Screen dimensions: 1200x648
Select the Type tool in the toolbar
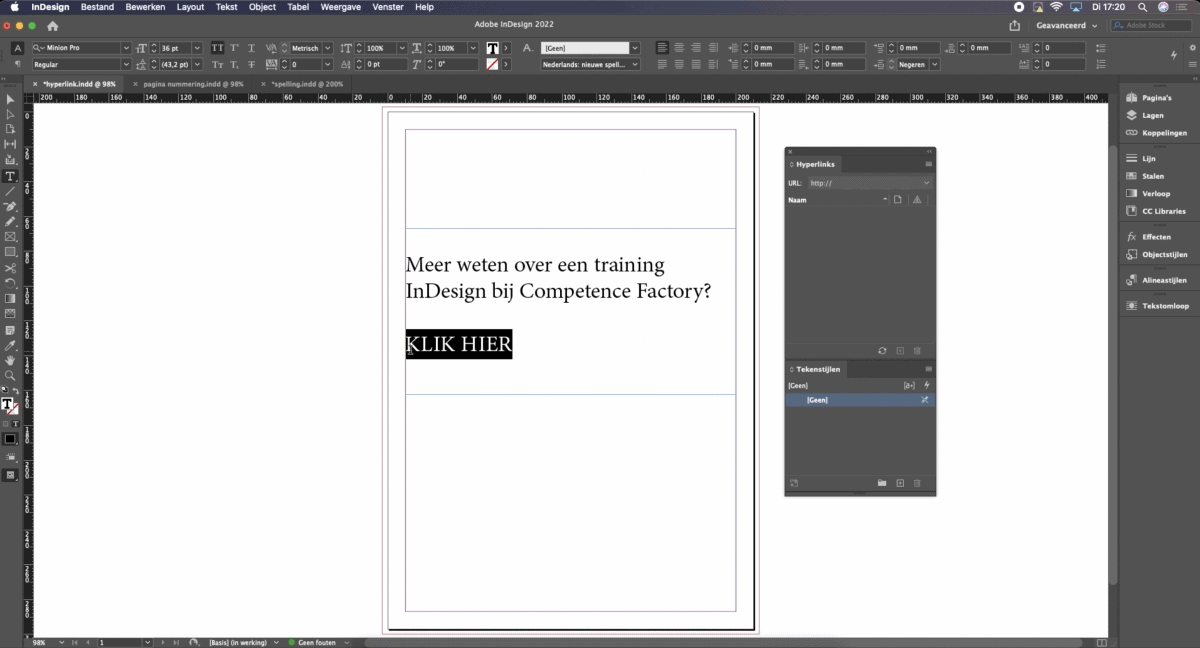(x=10, y=174)
